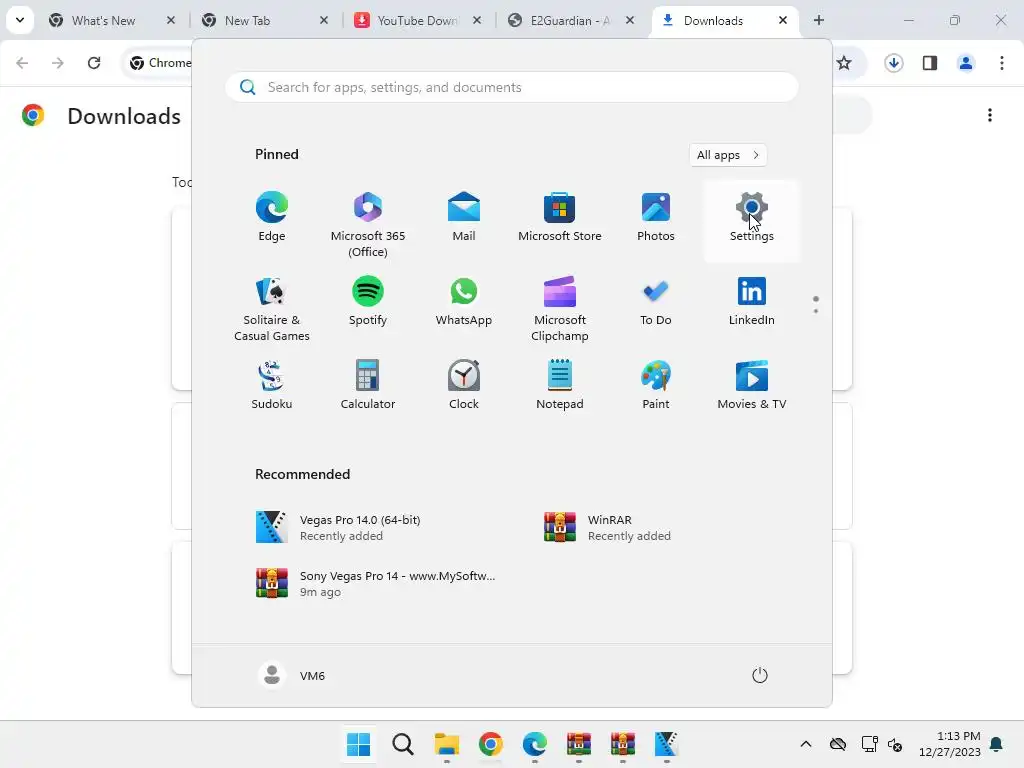Go back in Chrome

22,63
